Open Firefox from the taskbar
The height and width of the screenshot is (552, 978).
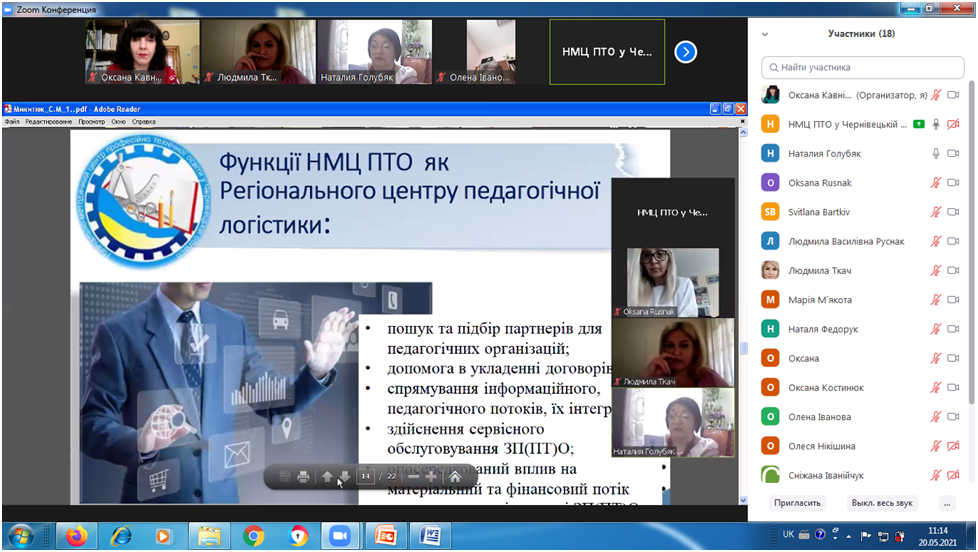tap(76, 536)
